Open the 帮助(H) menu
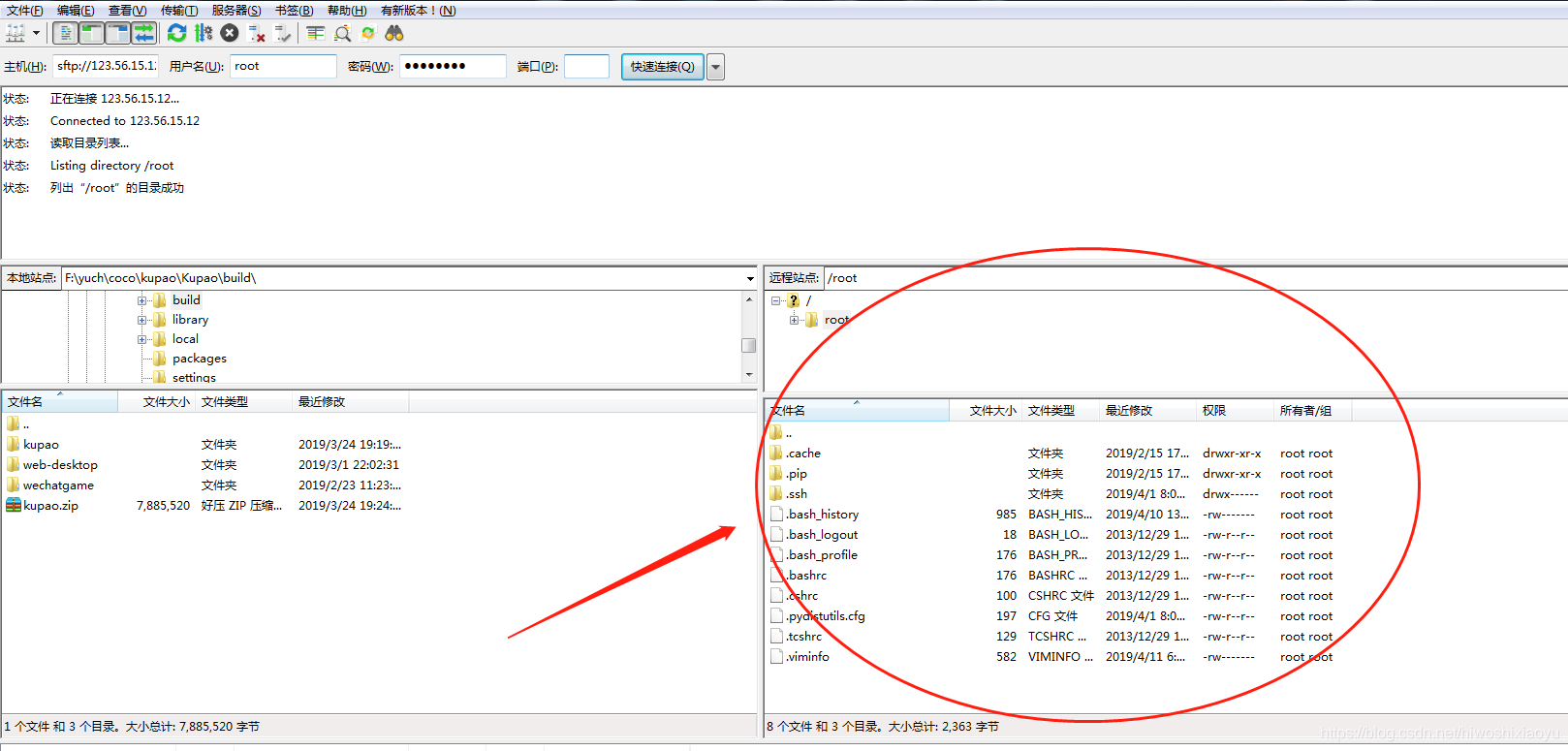The image size is (1568, 751). 347,11
